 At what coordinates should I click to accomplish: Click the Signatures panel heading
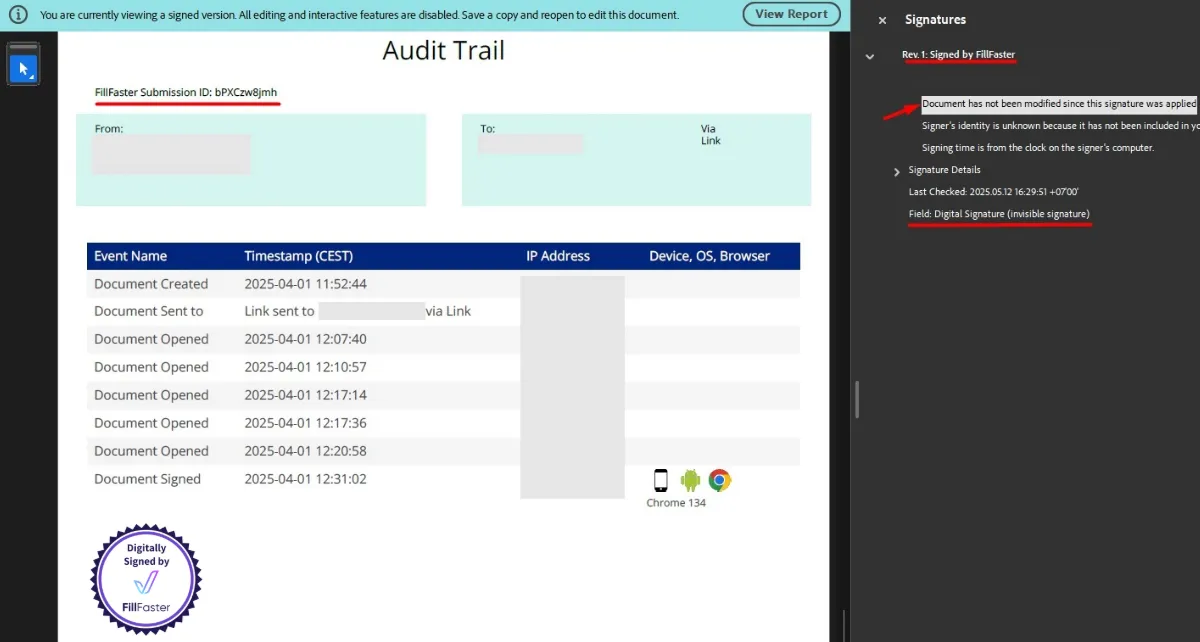[x=935, y=19]
